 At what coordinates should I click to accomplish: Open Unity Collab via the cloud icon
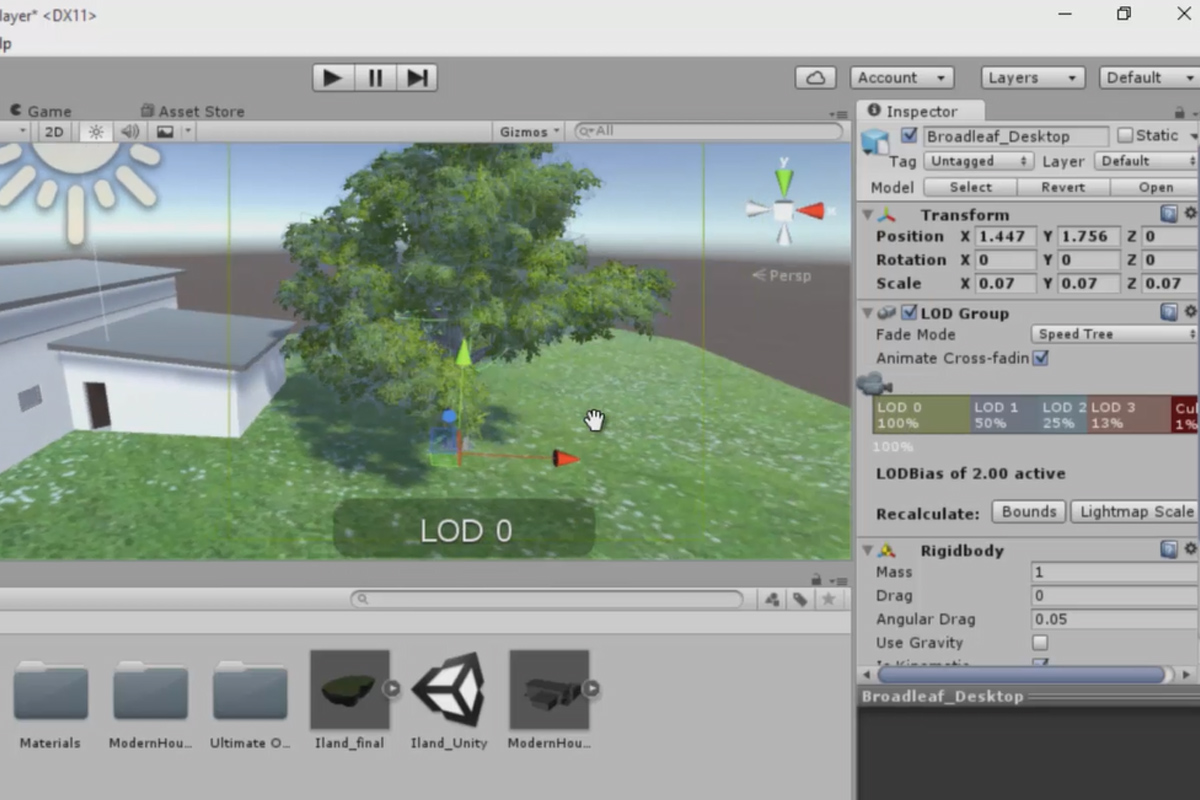click(815, 77)
